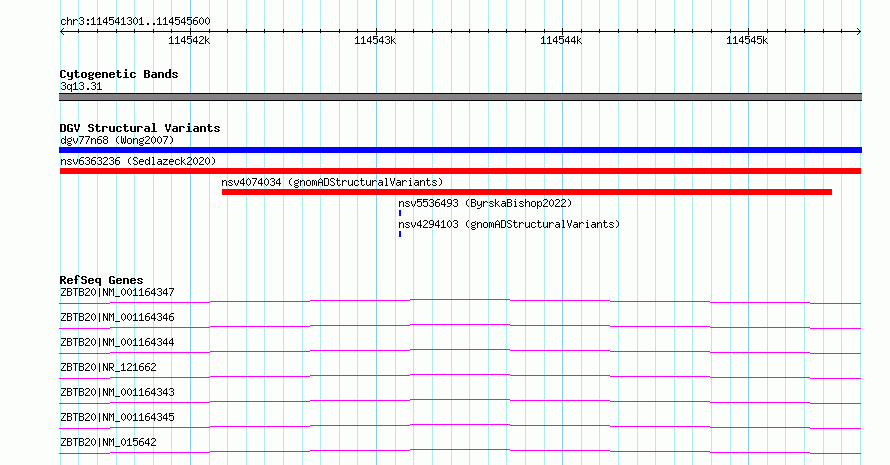890x465 pixels.
Task: Click the ruler's right arrow end
Action: pyautogui.click(x=859, y=32)
